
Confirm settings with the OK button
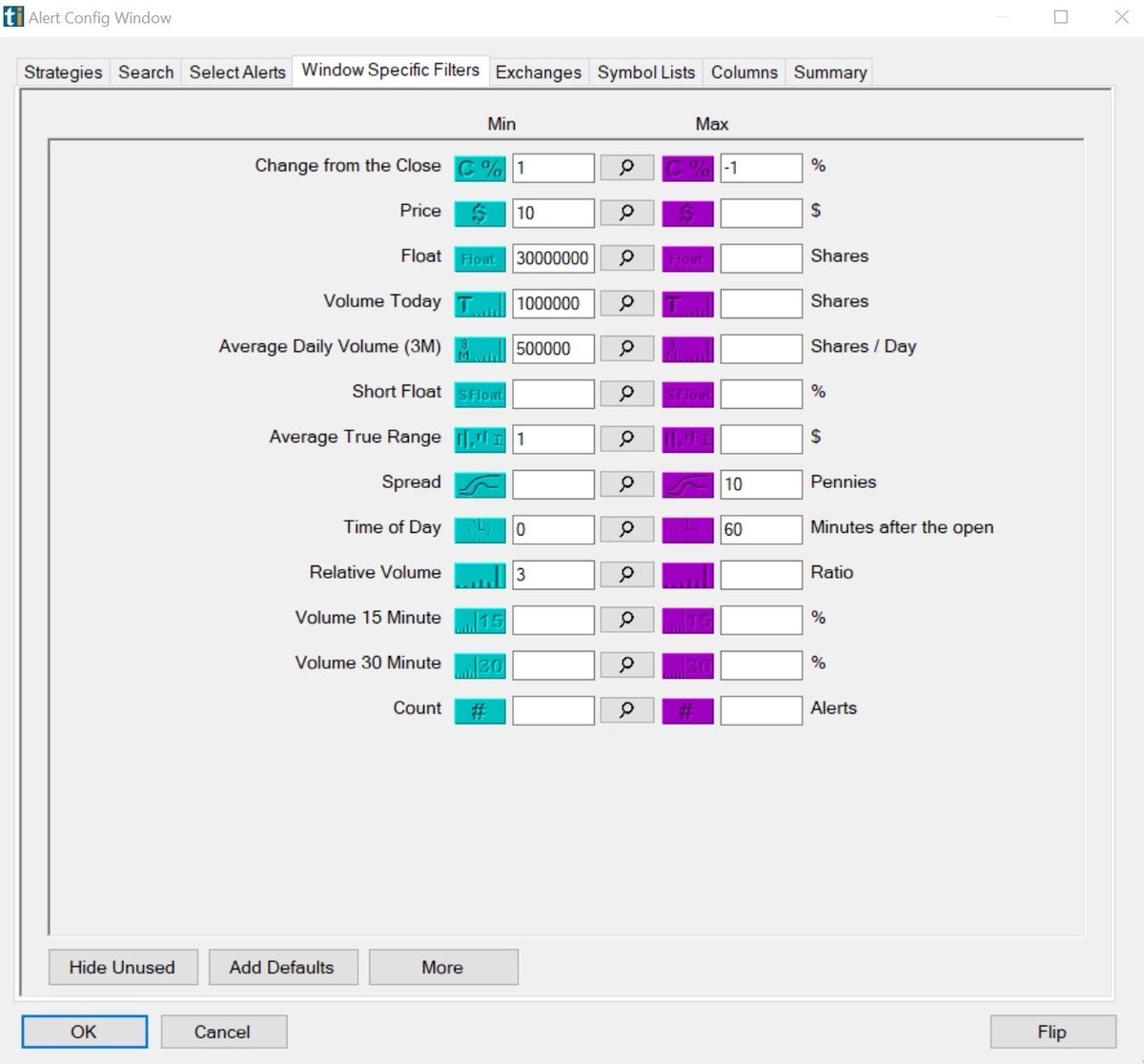(x=84, y=1032)
